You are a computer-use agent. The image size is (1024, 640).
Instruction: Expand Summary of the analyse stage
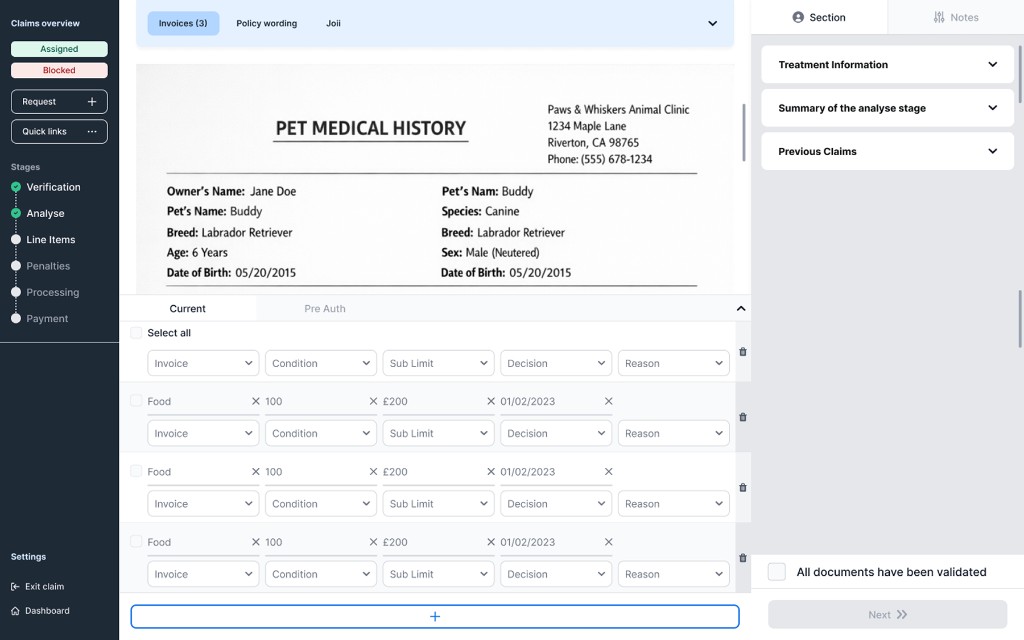pyautogui.click(x=888, y=108)
